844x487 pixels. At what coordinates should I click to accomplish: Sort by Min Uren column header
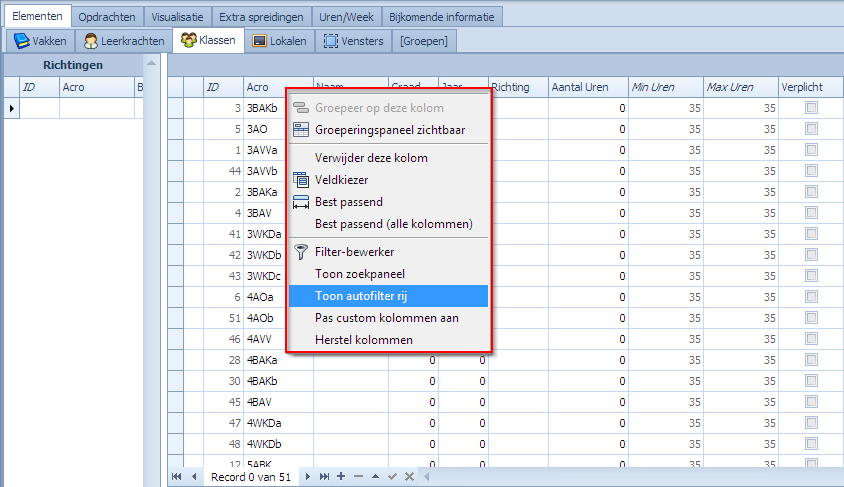tap(666, 87)
